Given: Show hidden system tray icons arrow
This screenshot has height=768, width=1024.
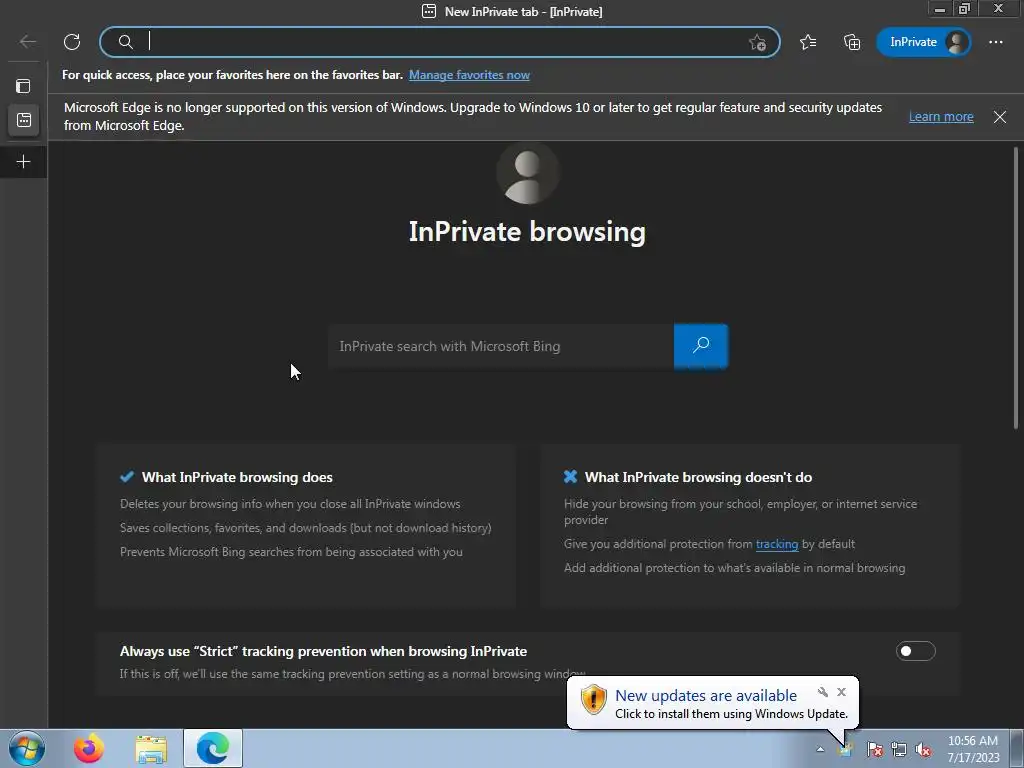Looking at the screenshot, I should [x=820, y=749].
